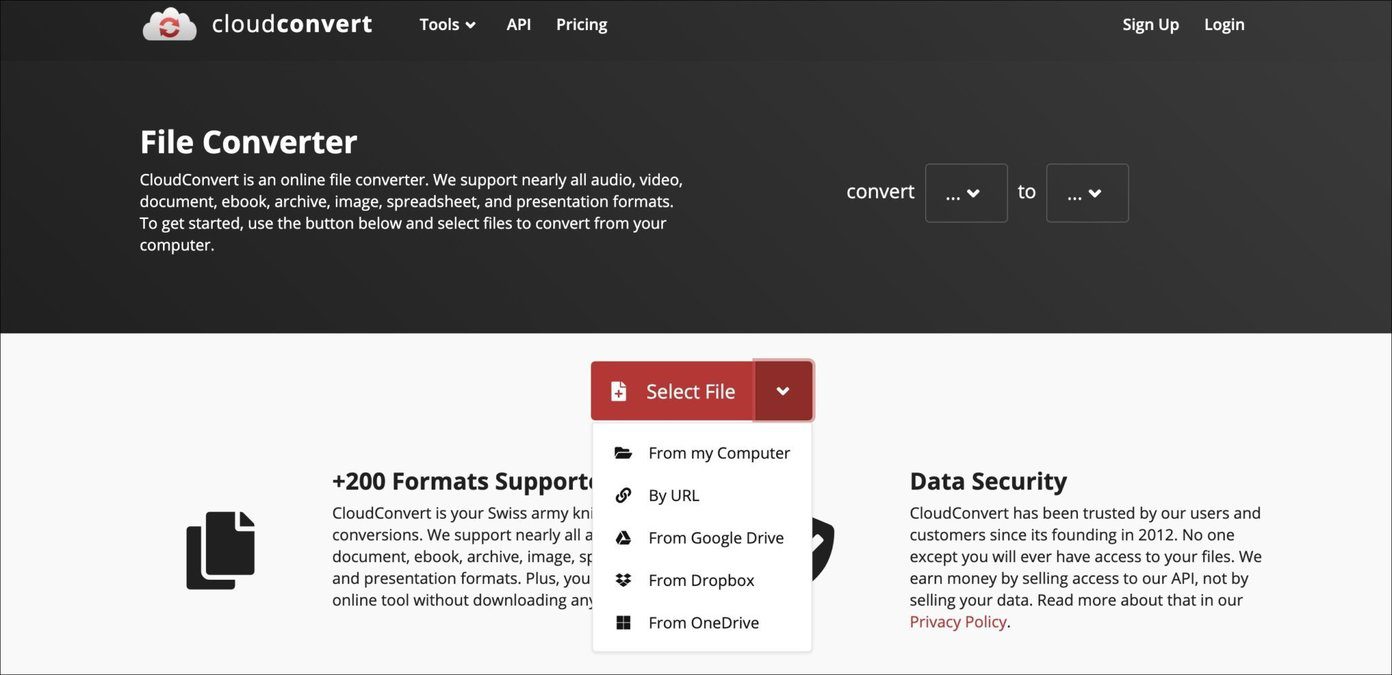The image size is (1392, 675).
Task: Click the Select File button
Action: 673,391
